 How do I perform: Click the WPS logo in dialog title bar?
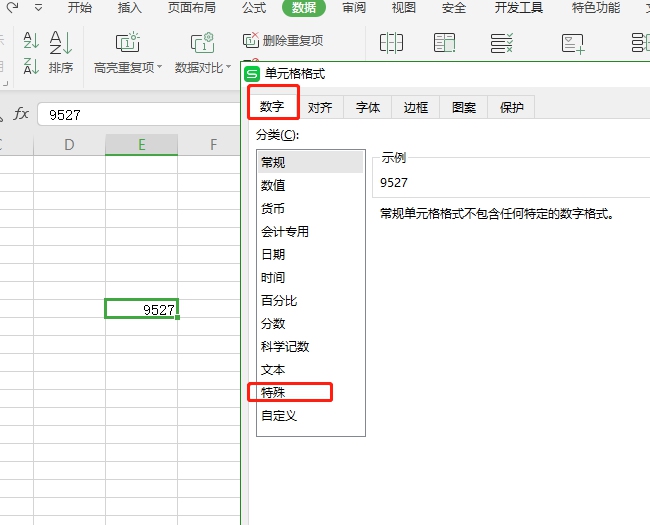point(252,74)
